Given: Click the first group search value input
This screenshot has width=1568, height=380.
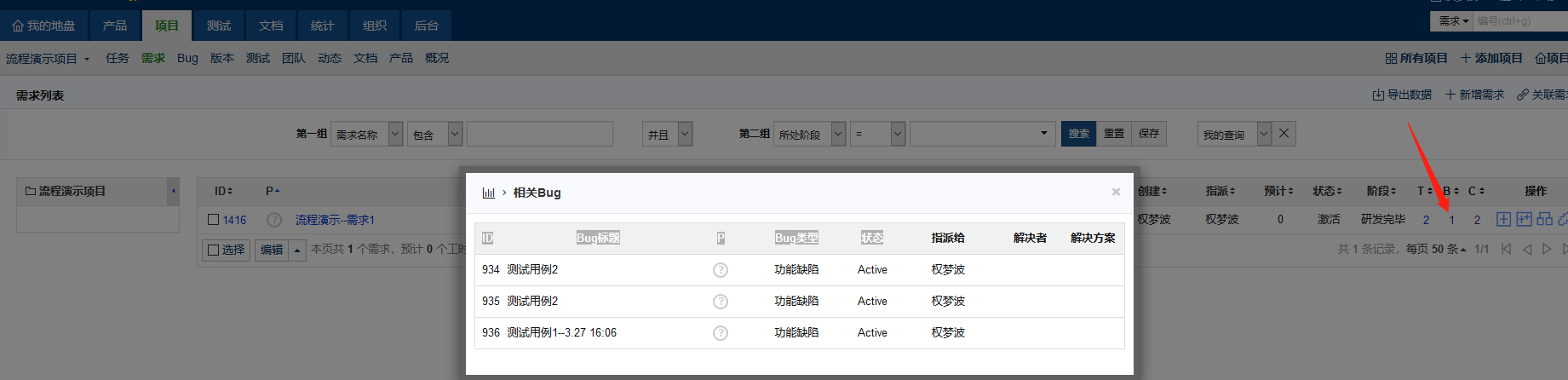Looking at the screenshot, I should point(540,134).
